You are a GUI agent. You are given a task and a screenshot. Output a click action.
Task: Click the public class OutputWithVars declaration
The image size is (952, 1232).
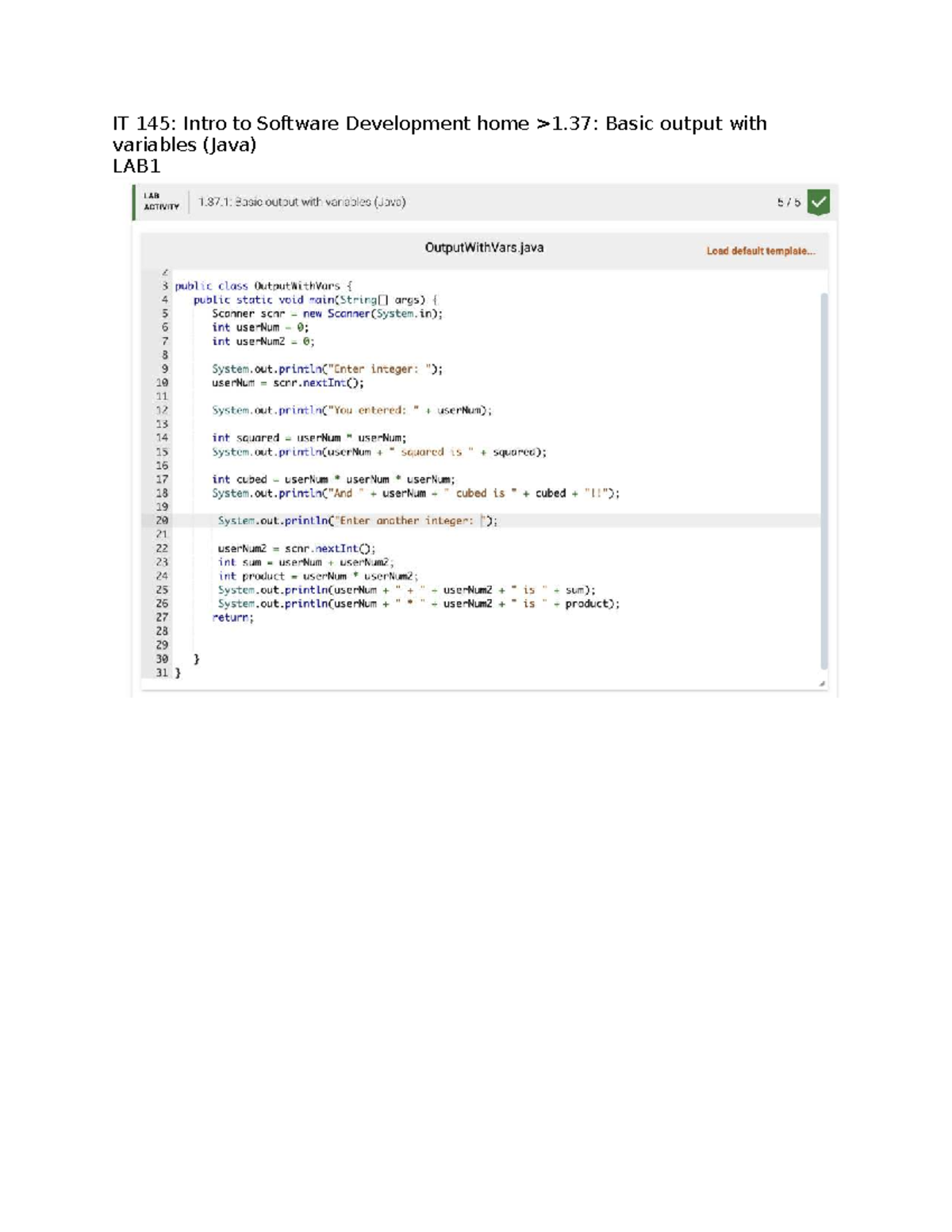[x=263, y=286]
